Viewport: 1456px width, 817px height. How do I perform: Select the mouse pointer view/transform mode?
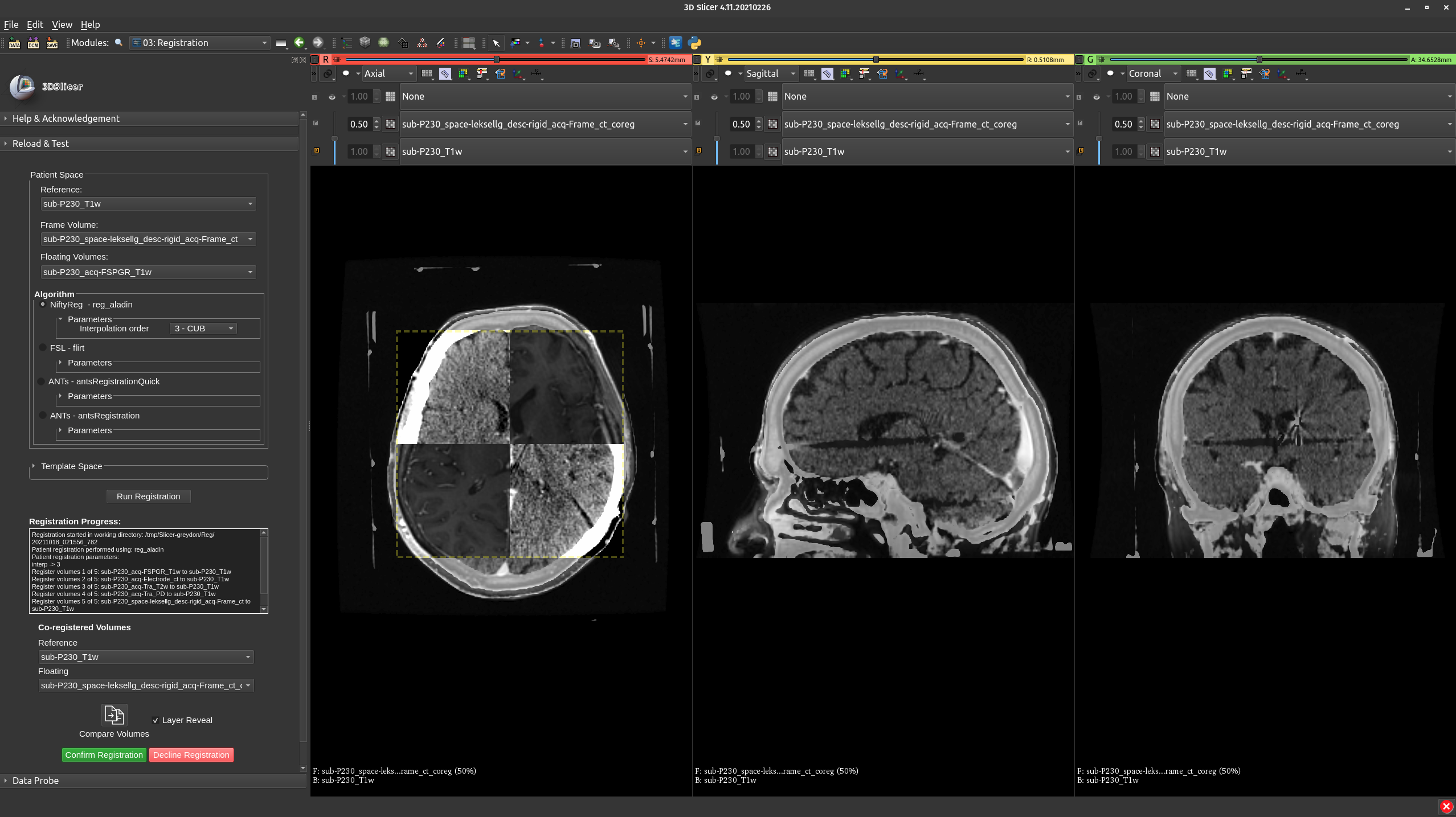(x=496, y=43)
